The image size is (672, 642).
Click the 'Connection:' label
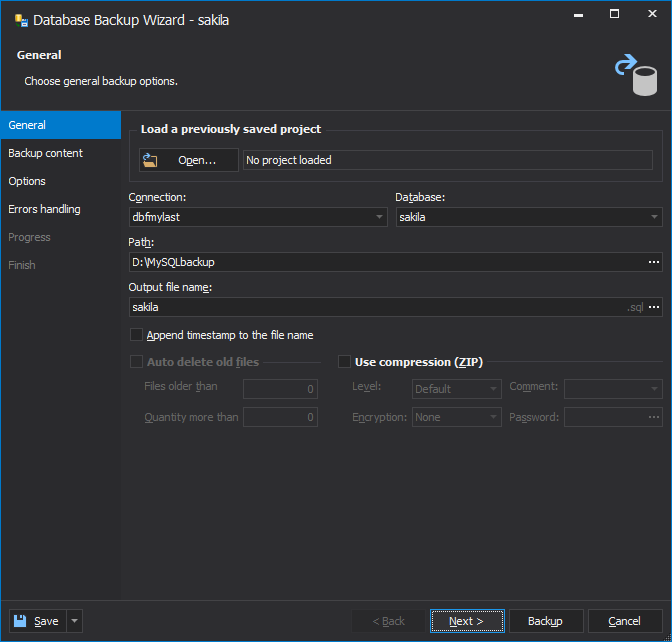157,197
